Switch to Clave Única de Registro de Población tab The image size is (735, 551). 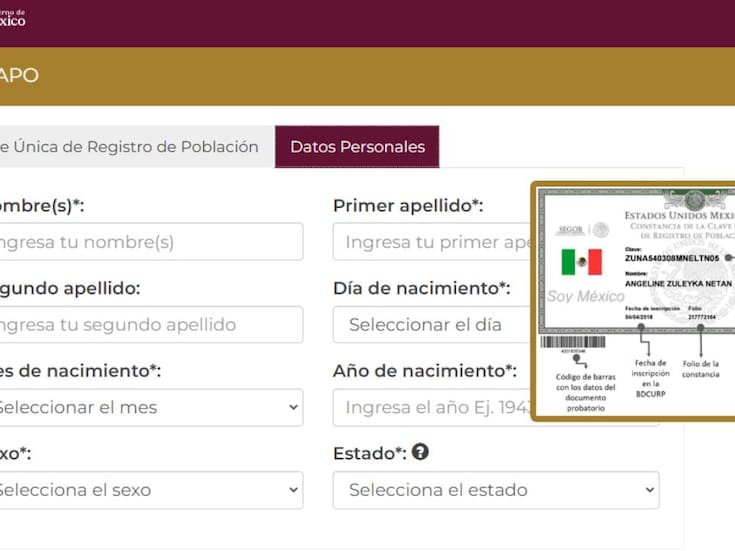tap(130, 147)
